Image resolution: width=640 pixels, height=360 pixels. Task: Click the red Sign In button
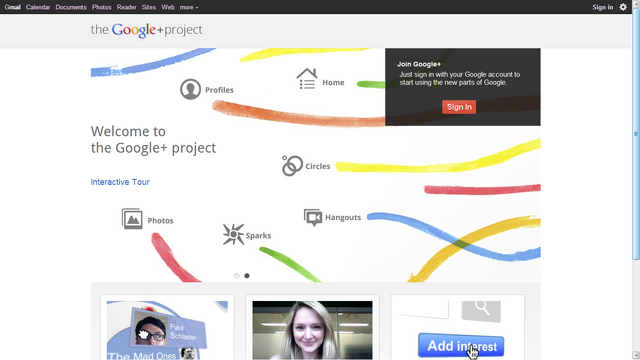[459, 107]
